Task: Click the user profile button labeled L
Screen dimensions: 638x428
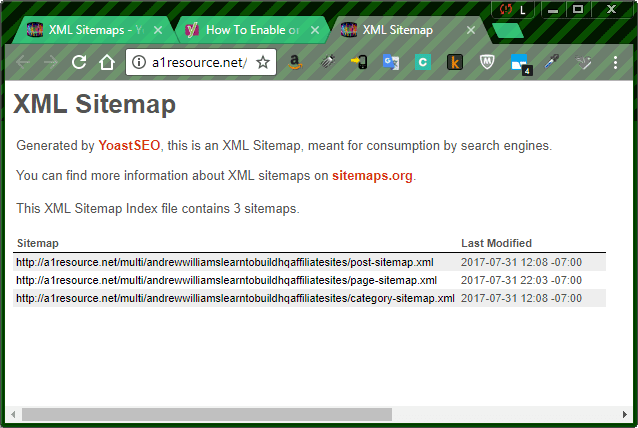Action: (514, 9)
